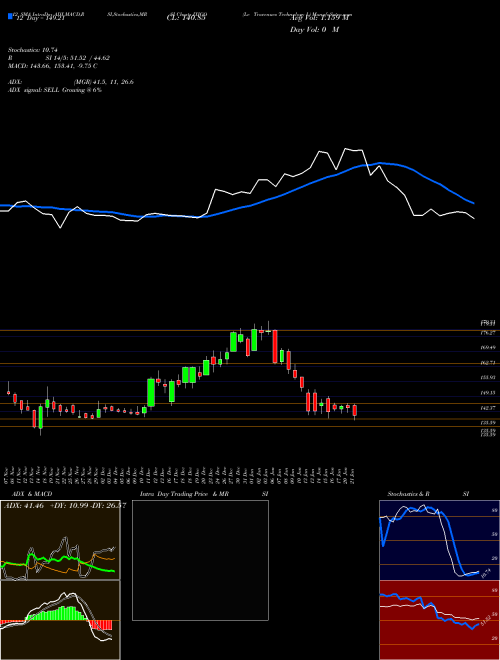Image resolution: width=500 pixels, height=660 pixels.
Task: Click the 10.74 value in the Stochastics panel
Action: coord(484,573)
